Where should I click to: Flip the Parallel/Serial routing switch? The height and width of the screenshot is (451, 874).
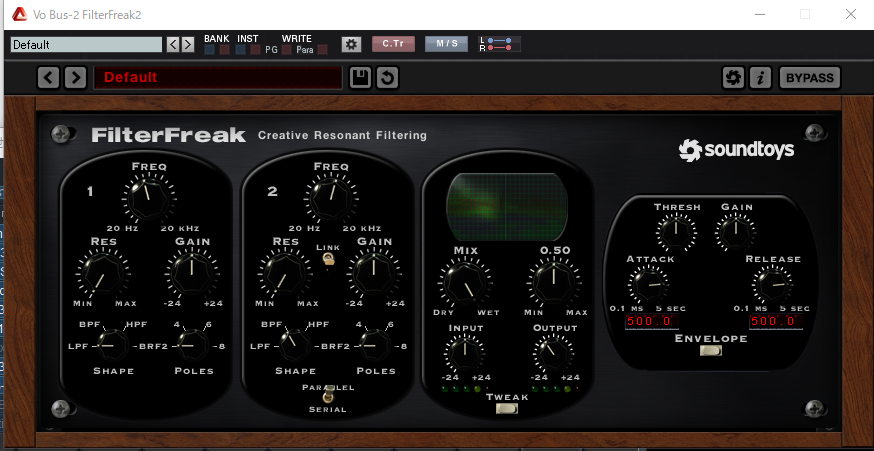click(x=329, y=394)
